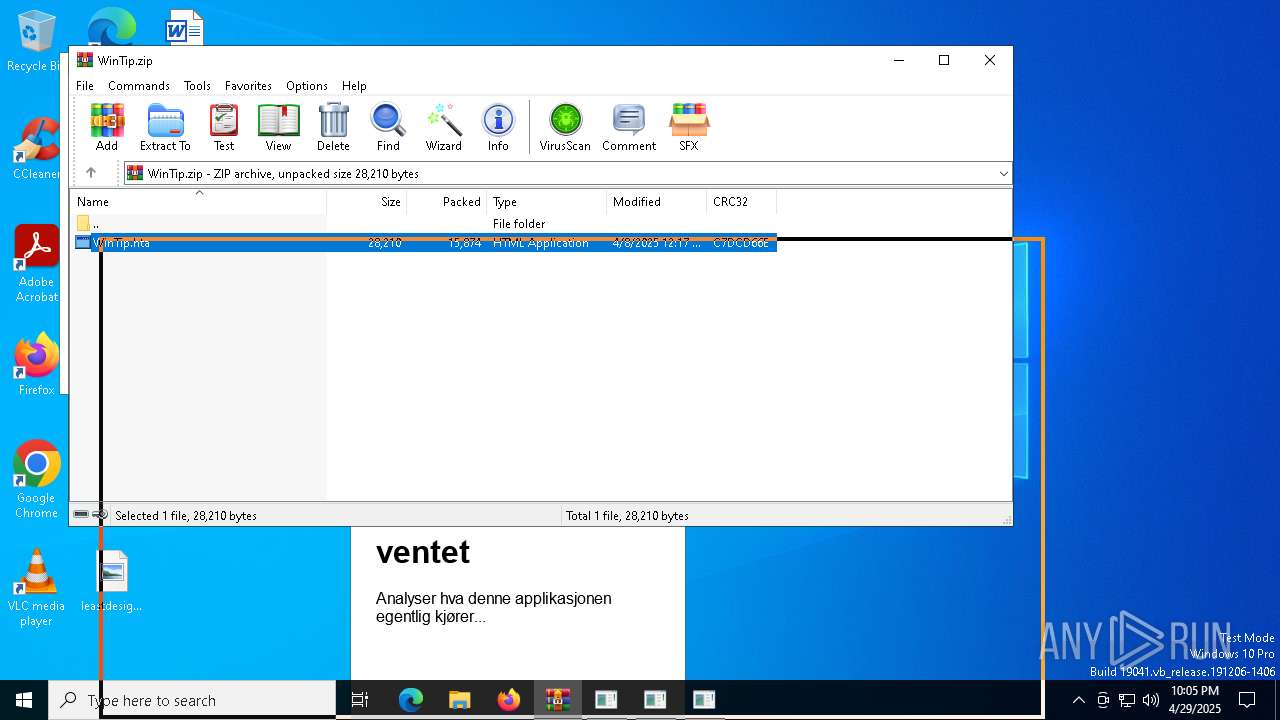Open the VLC media player desktop shortcut

pos(36,588)
